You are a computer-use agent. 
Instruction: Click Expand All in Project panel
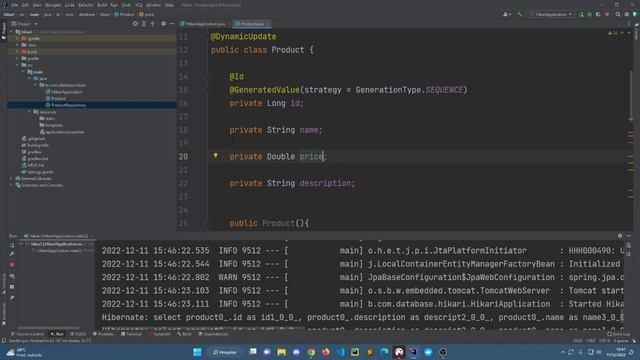144,24
